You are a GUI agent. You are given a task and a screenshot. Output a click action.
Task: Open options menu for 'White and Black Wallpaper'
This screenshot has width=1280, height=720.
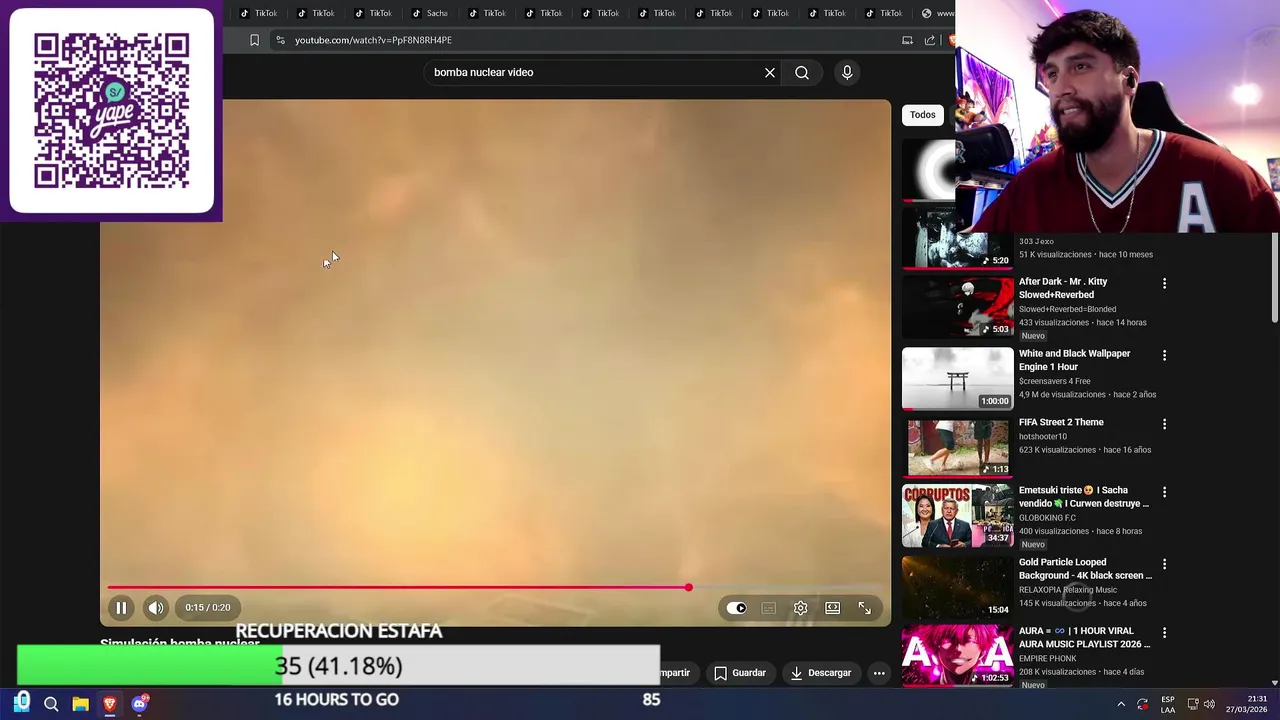click(1164, 356)
